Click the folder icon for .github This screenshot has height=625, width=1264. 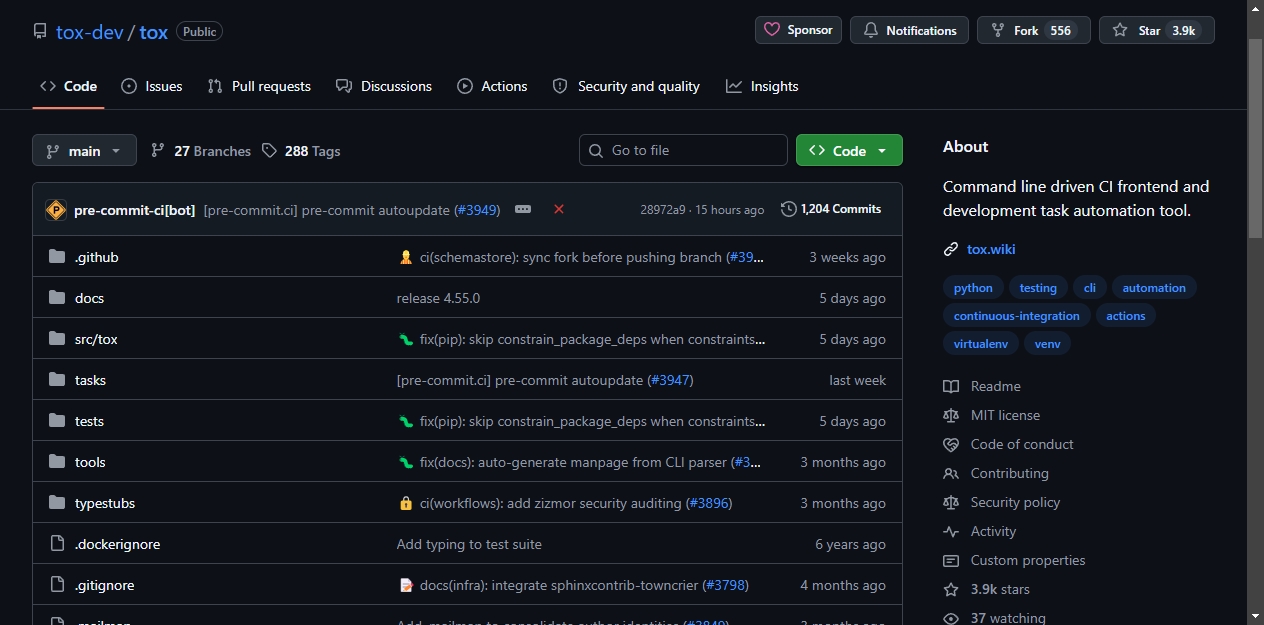pyautogui.click(x=57, y=257)
